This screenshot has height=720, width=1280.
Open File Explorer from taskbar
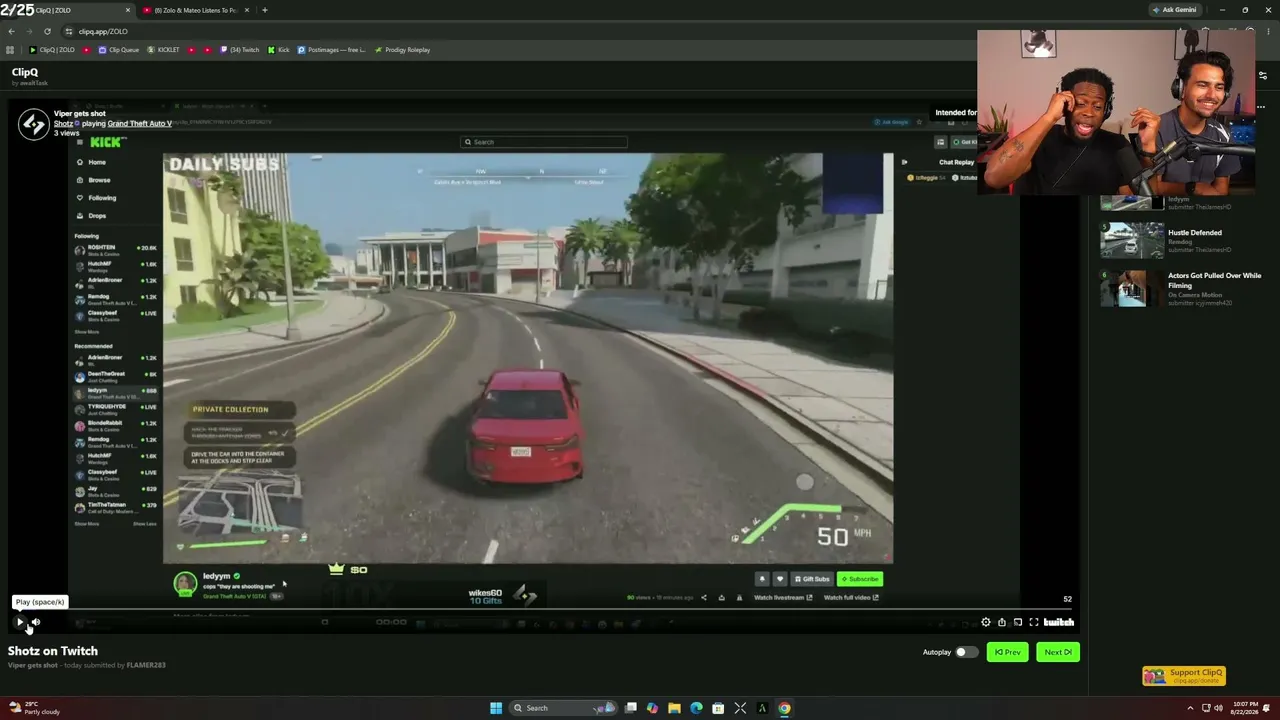[674, 708]
